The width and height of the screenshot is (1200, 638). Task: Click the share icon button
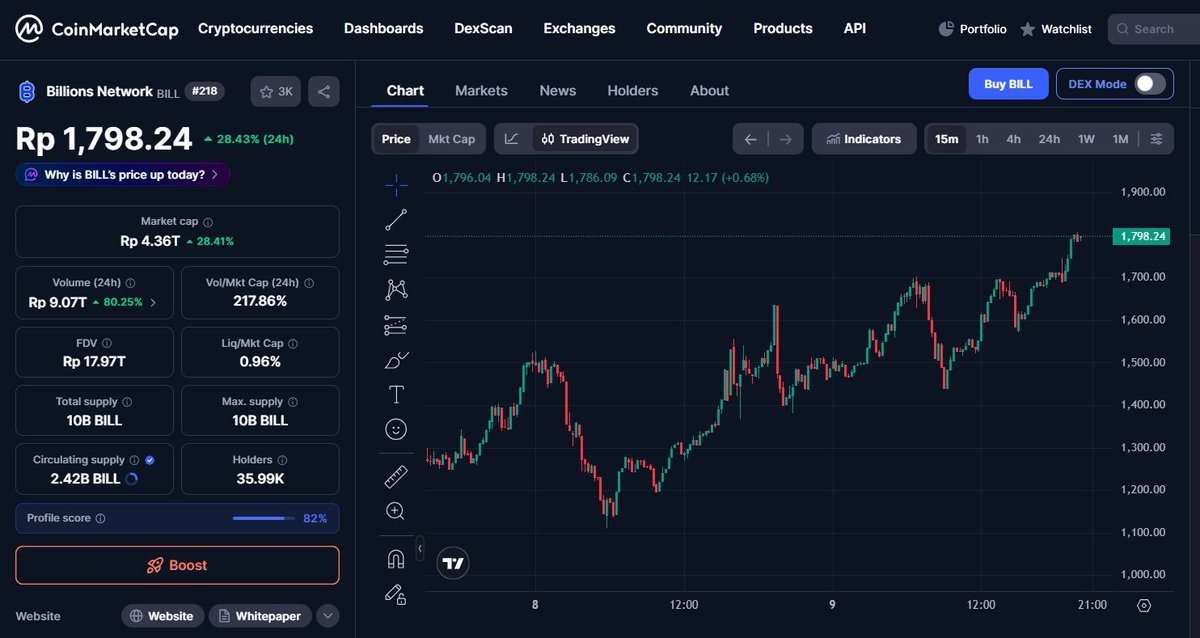pos(323,91)
